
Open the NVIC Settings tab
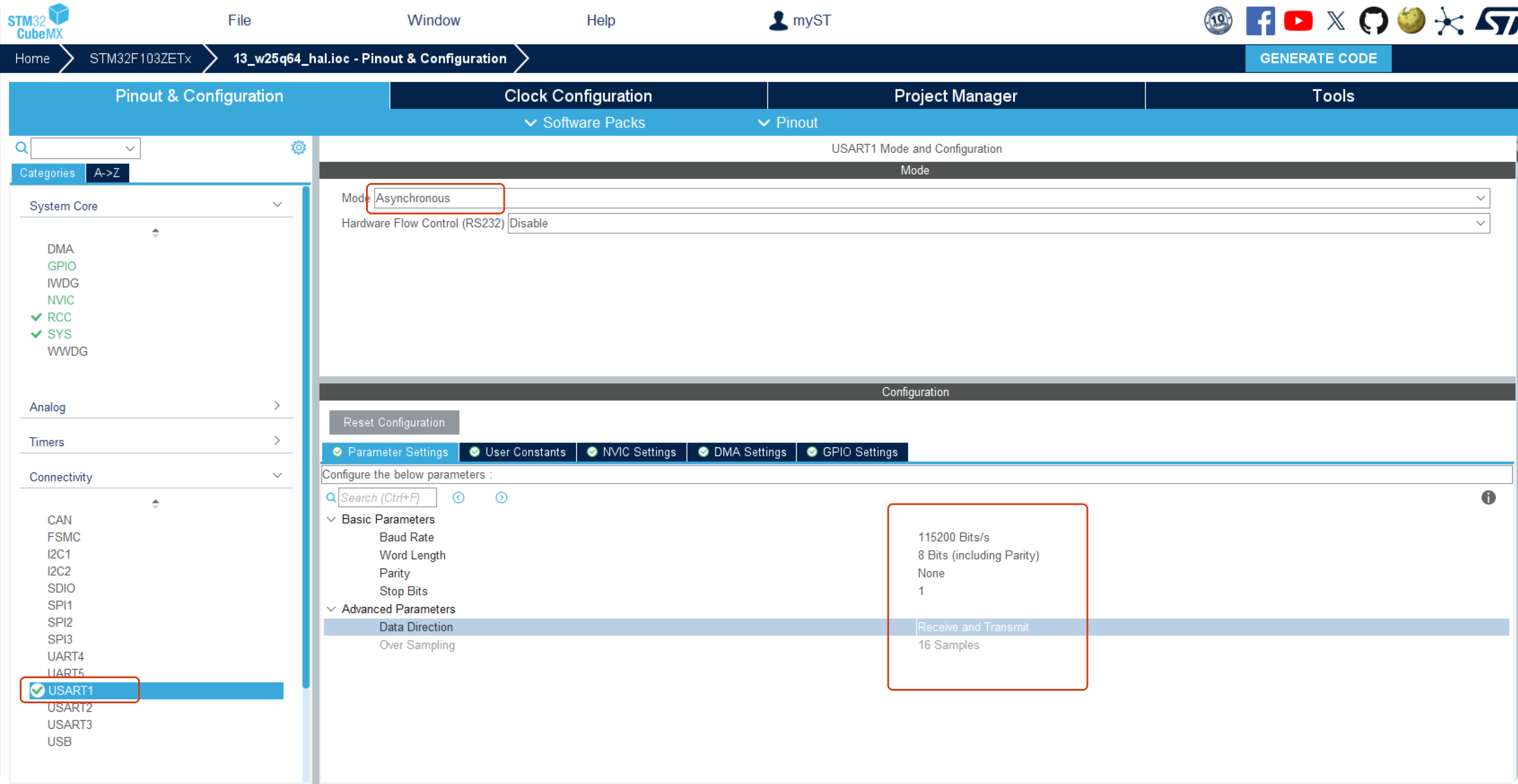coord(632,452)
